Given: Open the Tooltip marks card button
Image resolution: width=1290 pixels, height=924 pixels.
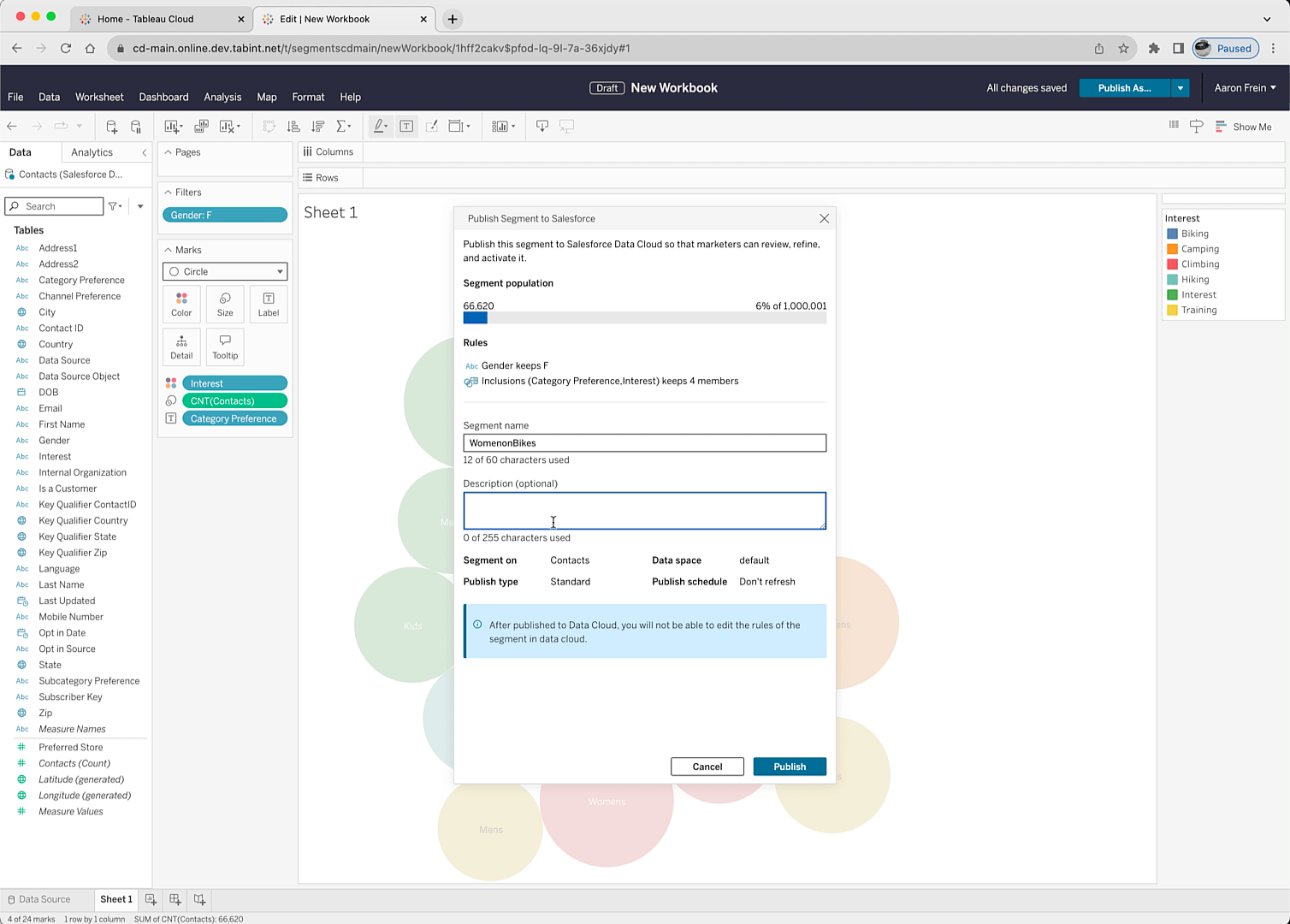Looking at the screenshot, I should point(225,346).
